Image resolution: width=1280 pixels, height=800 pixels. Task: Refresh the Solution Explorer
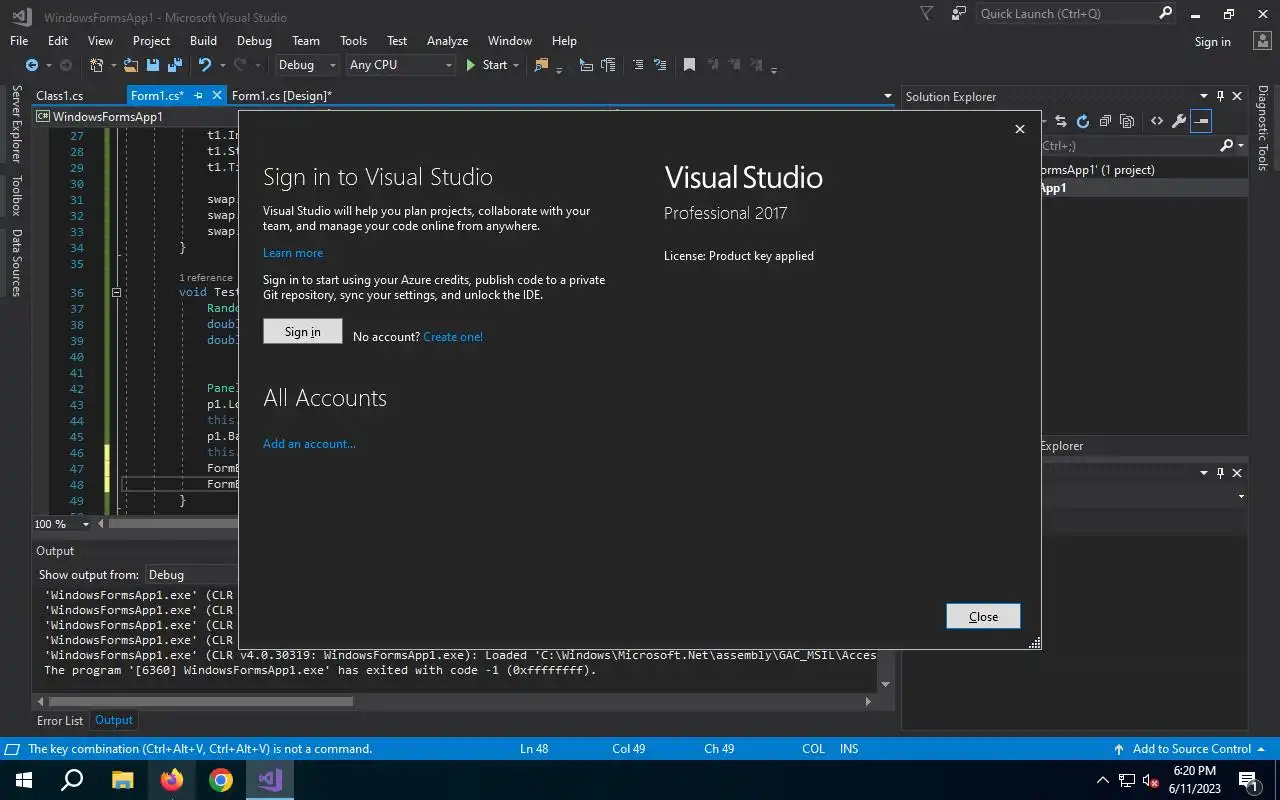coord(1083,121)
